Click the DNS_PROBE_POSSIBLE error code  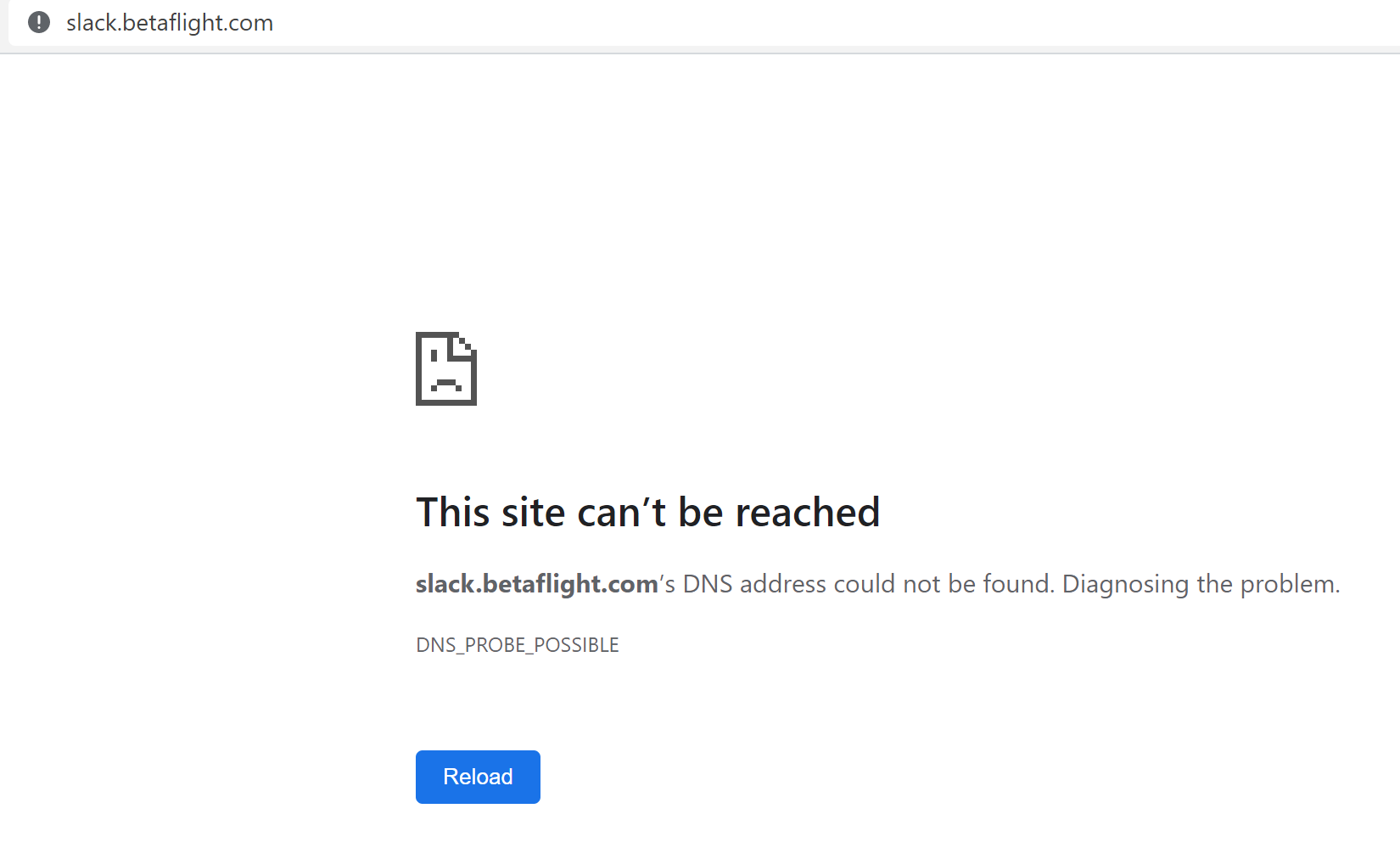tap(517, 644)
